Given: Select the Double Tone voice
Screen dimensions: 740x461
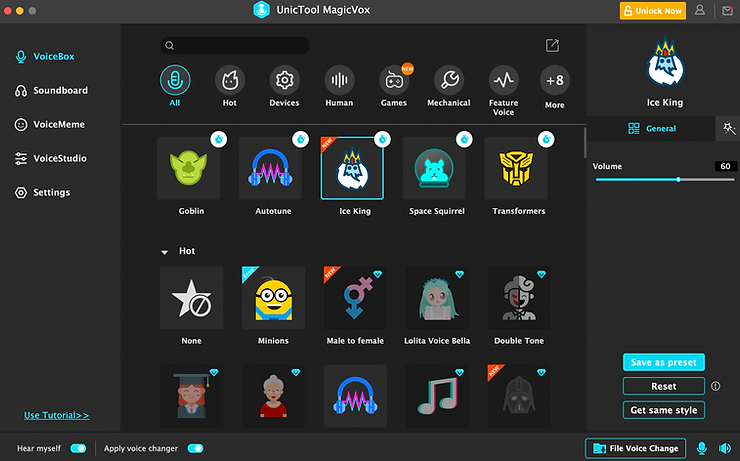Looking at the screenshot, I should (519, 298).
